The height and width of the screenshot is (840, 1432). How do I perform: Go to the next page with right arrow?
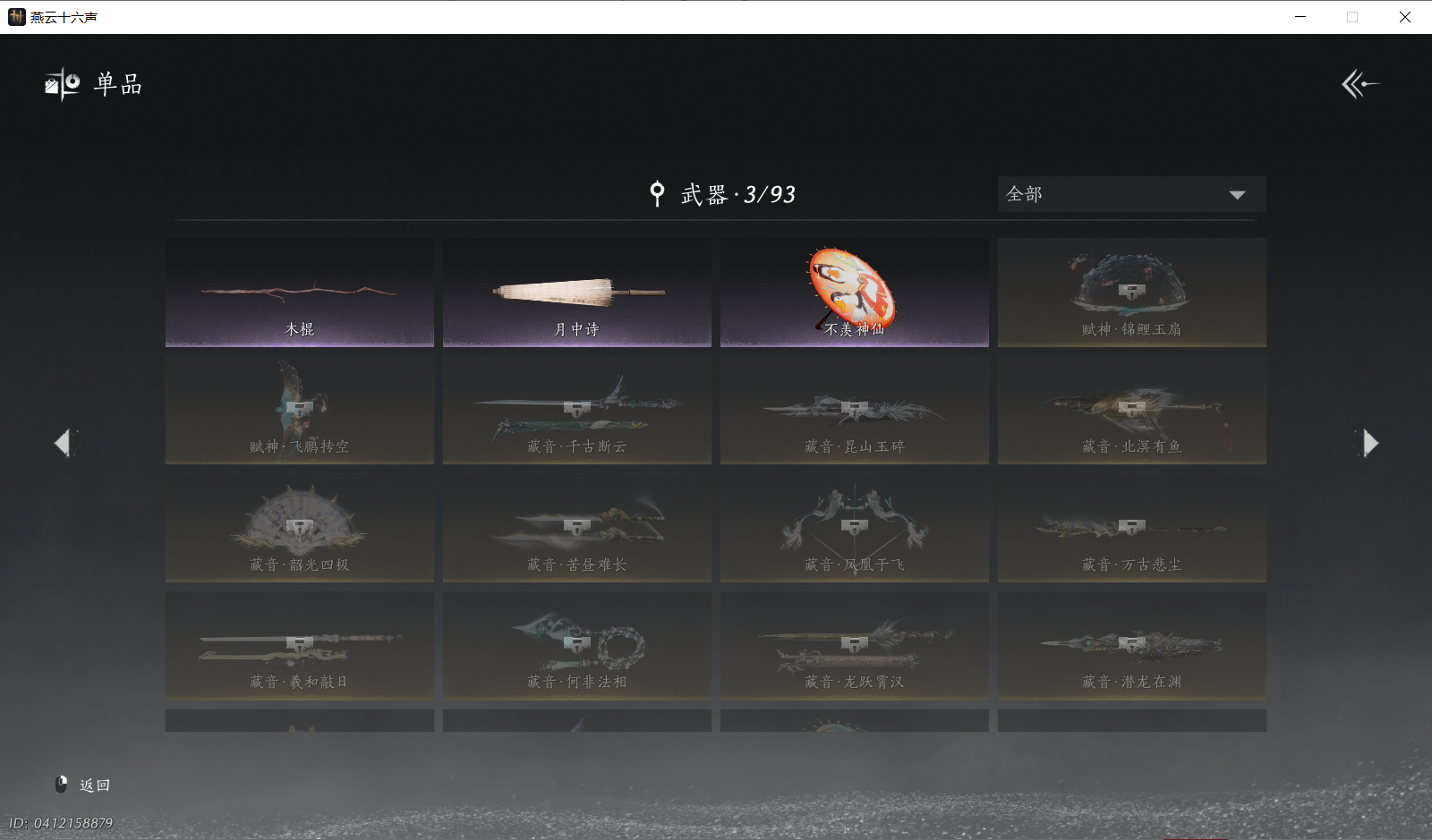pyautogui.click(x=1369, y=443)
